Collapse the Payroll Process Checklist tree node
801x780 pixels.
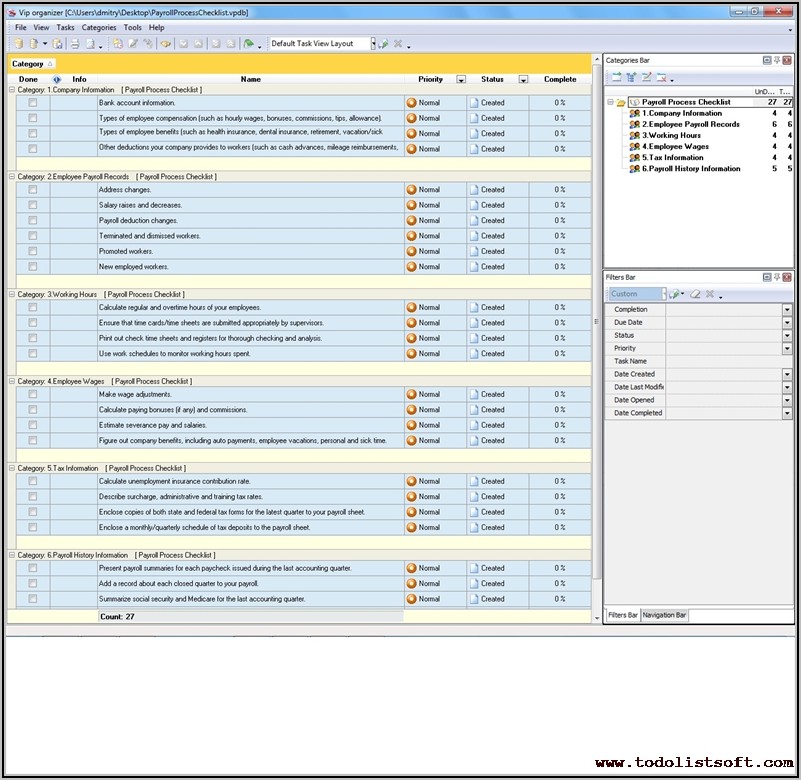610,102
